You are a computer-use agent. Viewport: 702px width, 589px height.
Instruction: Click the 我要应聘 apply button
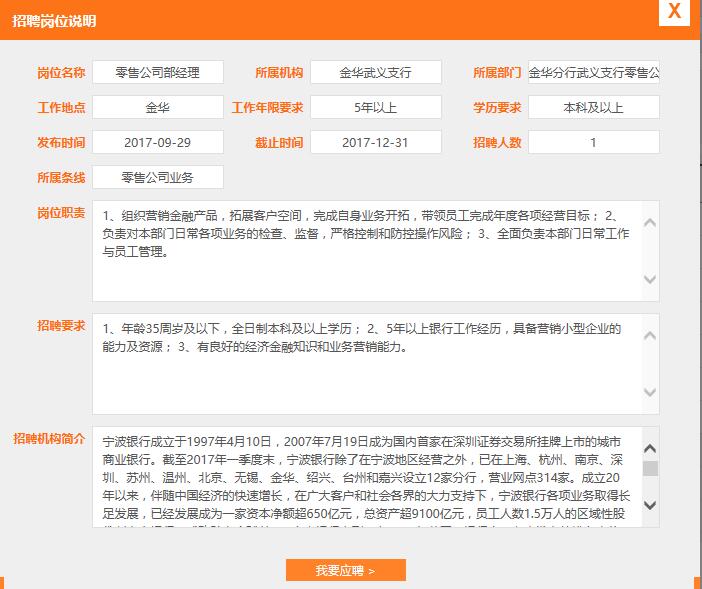345,570
